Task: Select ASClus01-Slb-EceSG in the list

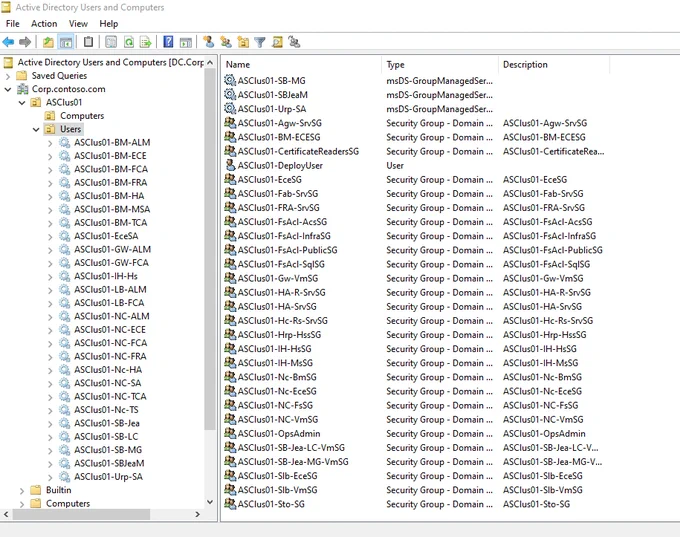Action: 277,476
